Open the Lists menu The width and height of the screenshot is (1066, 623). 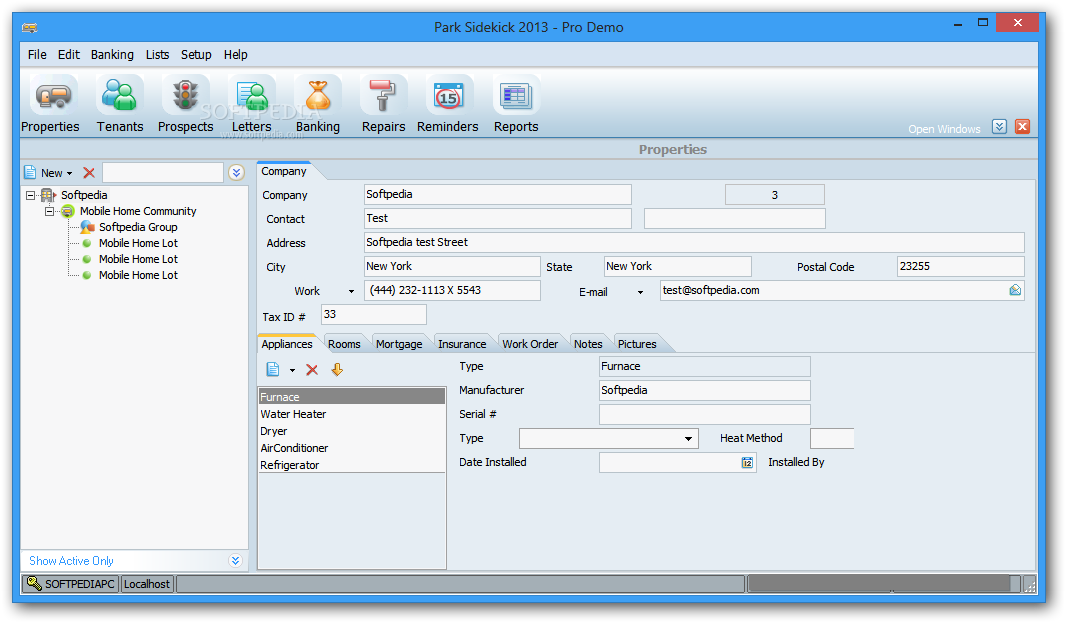tap(157, 54)
